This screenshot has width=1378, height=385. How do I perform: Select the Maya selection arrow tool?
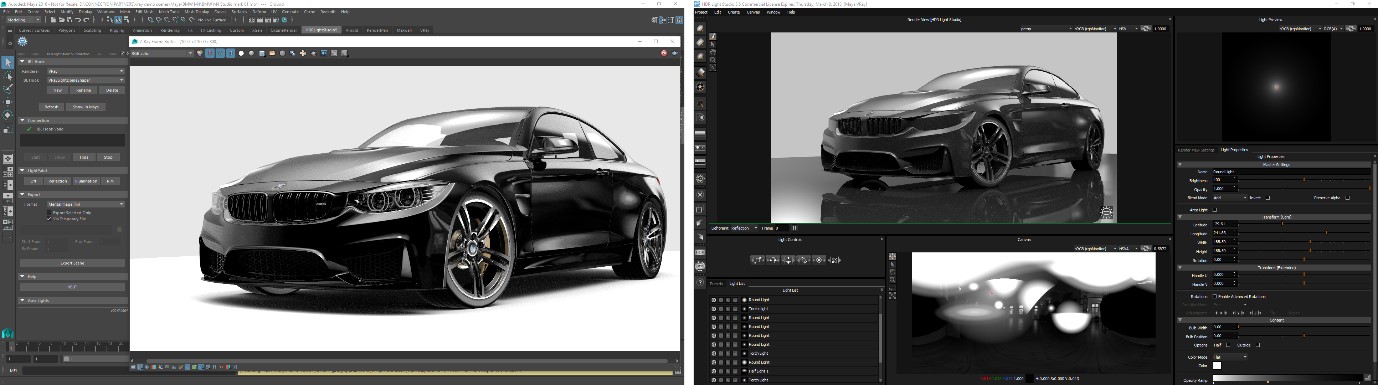(x=8, y=62)
